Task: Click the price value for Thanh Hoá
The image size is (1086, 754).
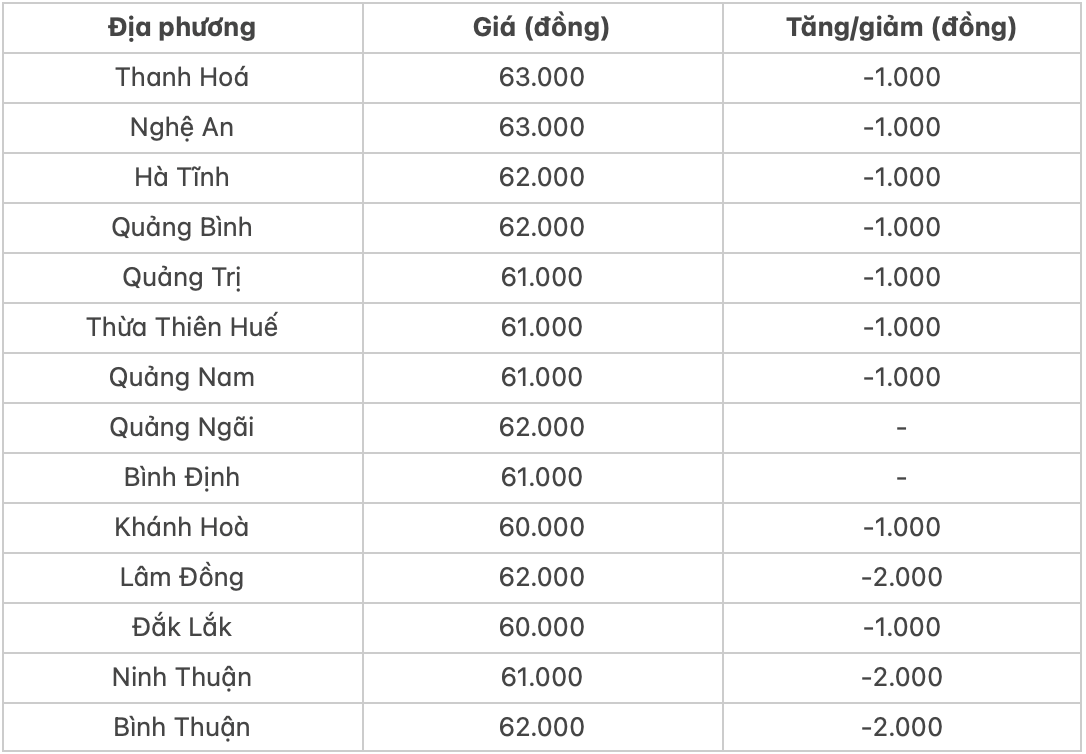Action: (x=541, y=77)
